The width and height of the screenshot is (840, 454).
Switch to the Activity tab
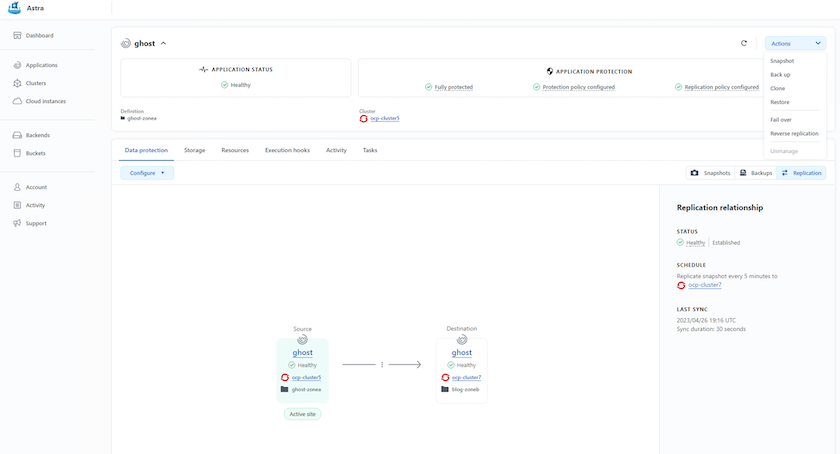pos(336,150)
